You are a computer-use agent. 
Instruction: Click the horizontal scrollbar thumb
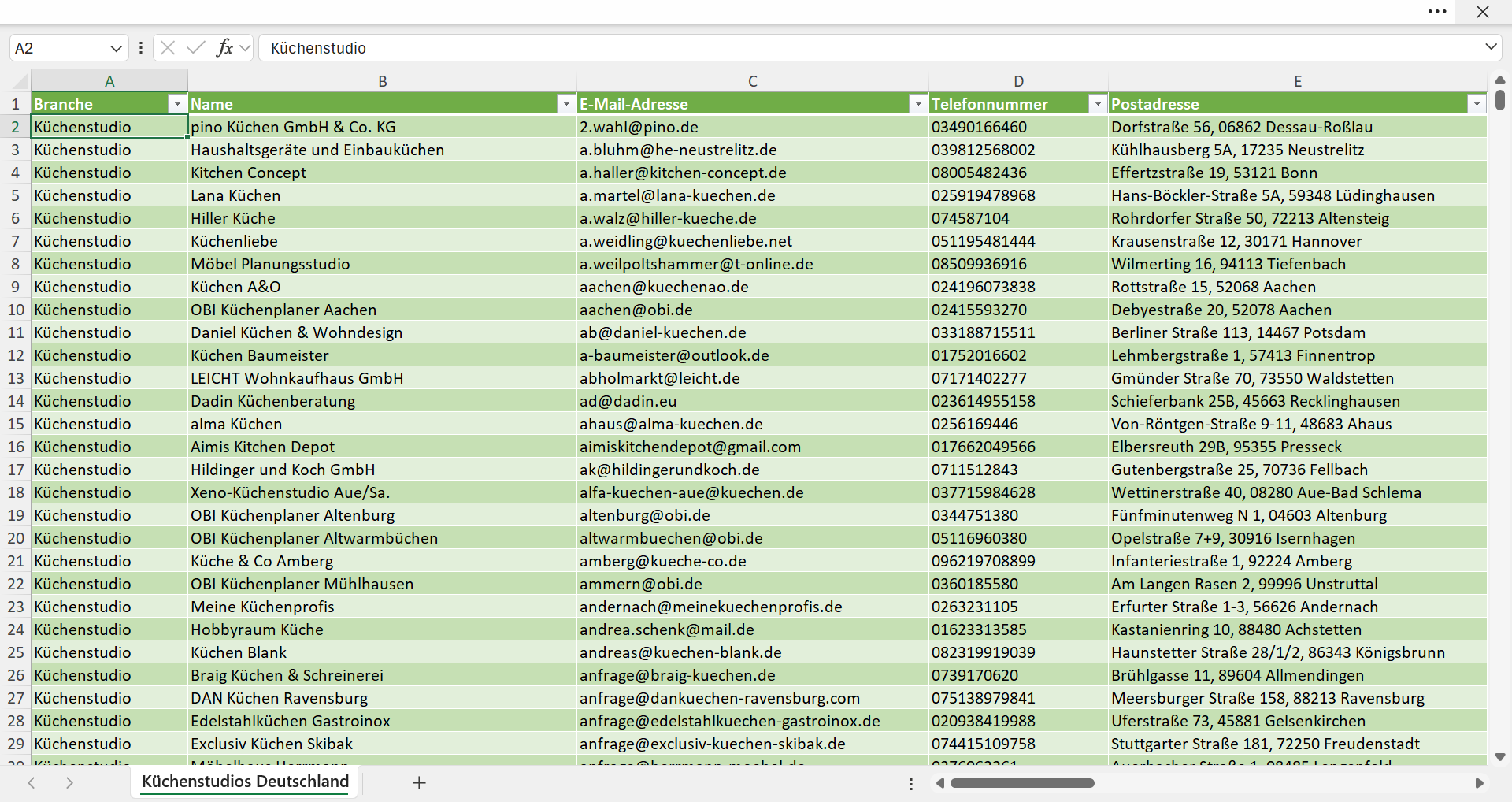(1022, 783)
